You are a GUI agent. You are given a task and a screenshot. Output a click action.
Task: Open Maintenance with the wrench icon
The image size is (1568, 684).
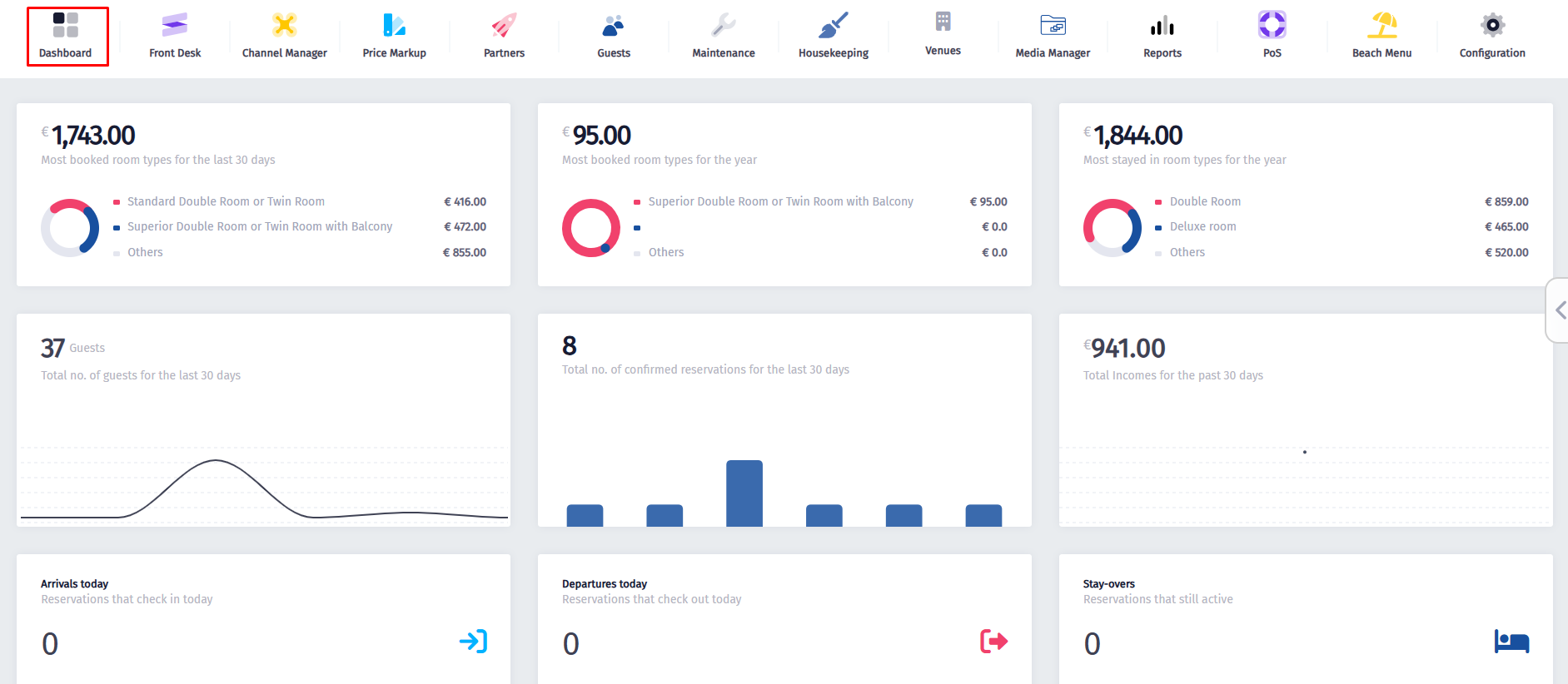[724, 36]
